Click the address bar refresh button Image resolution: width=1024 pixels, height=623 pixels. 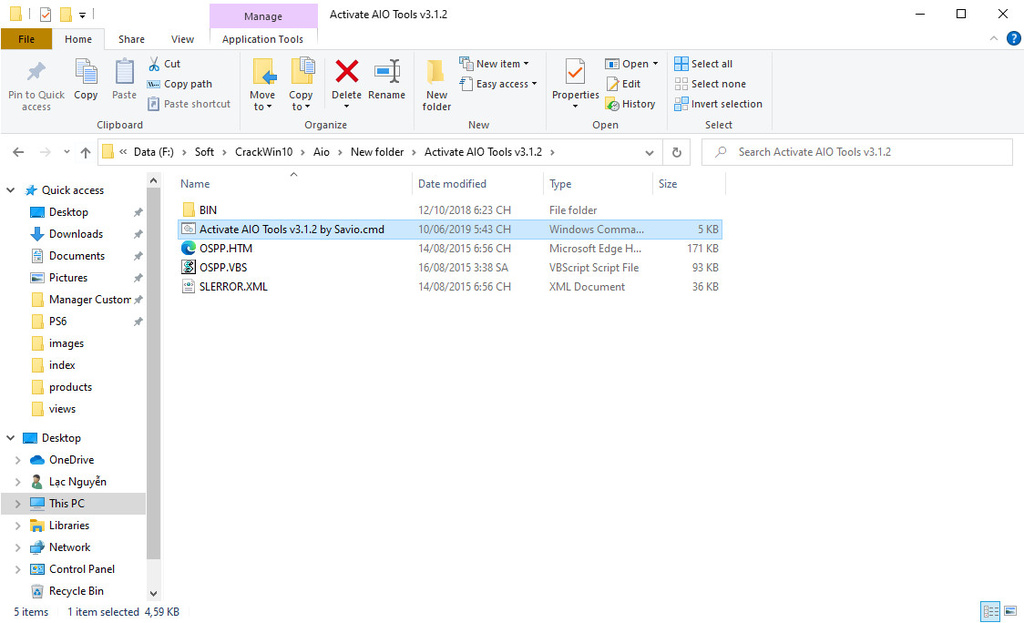pyautogui.click(x=677, y=152)
